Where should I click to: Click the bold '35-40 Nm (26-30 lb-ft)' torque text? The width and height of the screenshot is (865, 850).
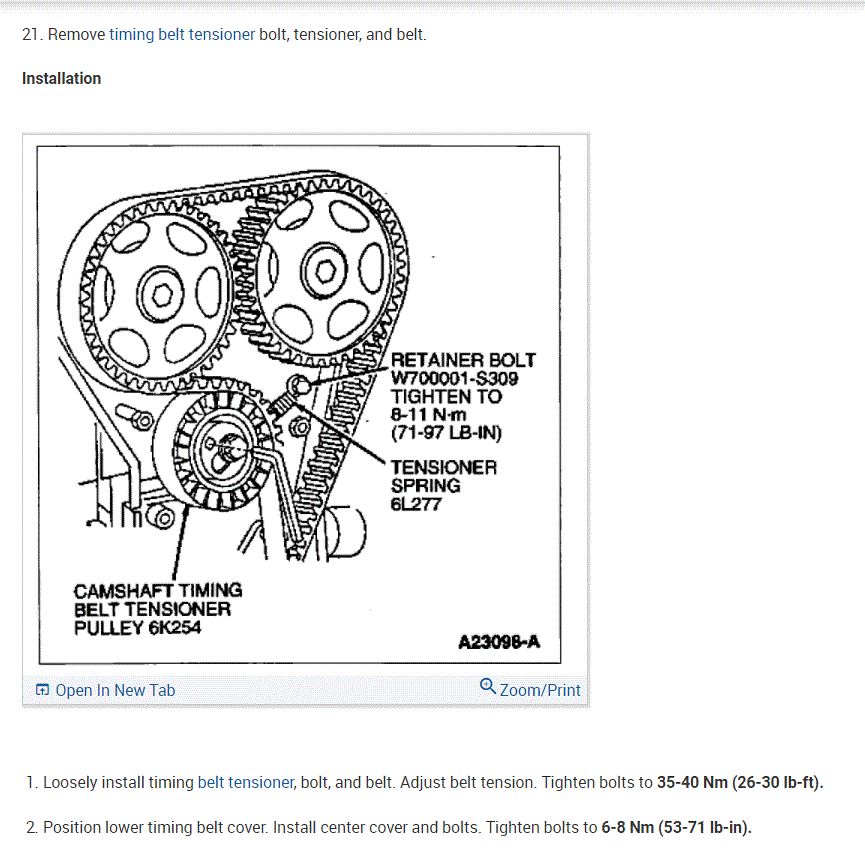(x=740, y=782)
